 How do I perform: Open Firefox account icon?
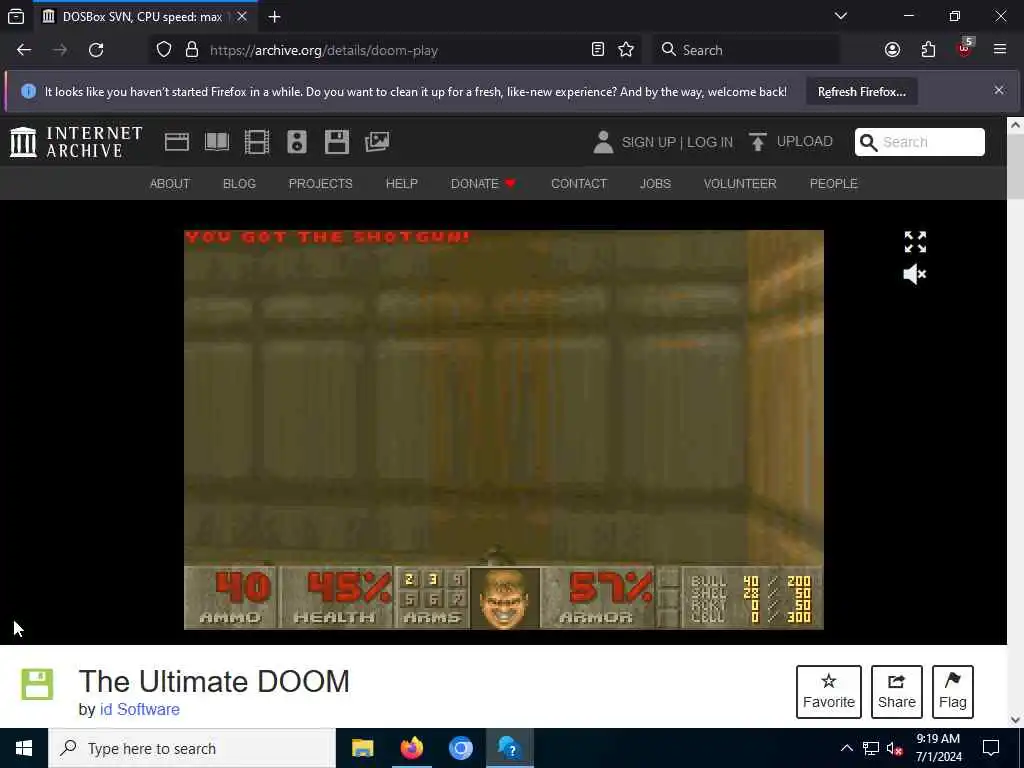892,50
